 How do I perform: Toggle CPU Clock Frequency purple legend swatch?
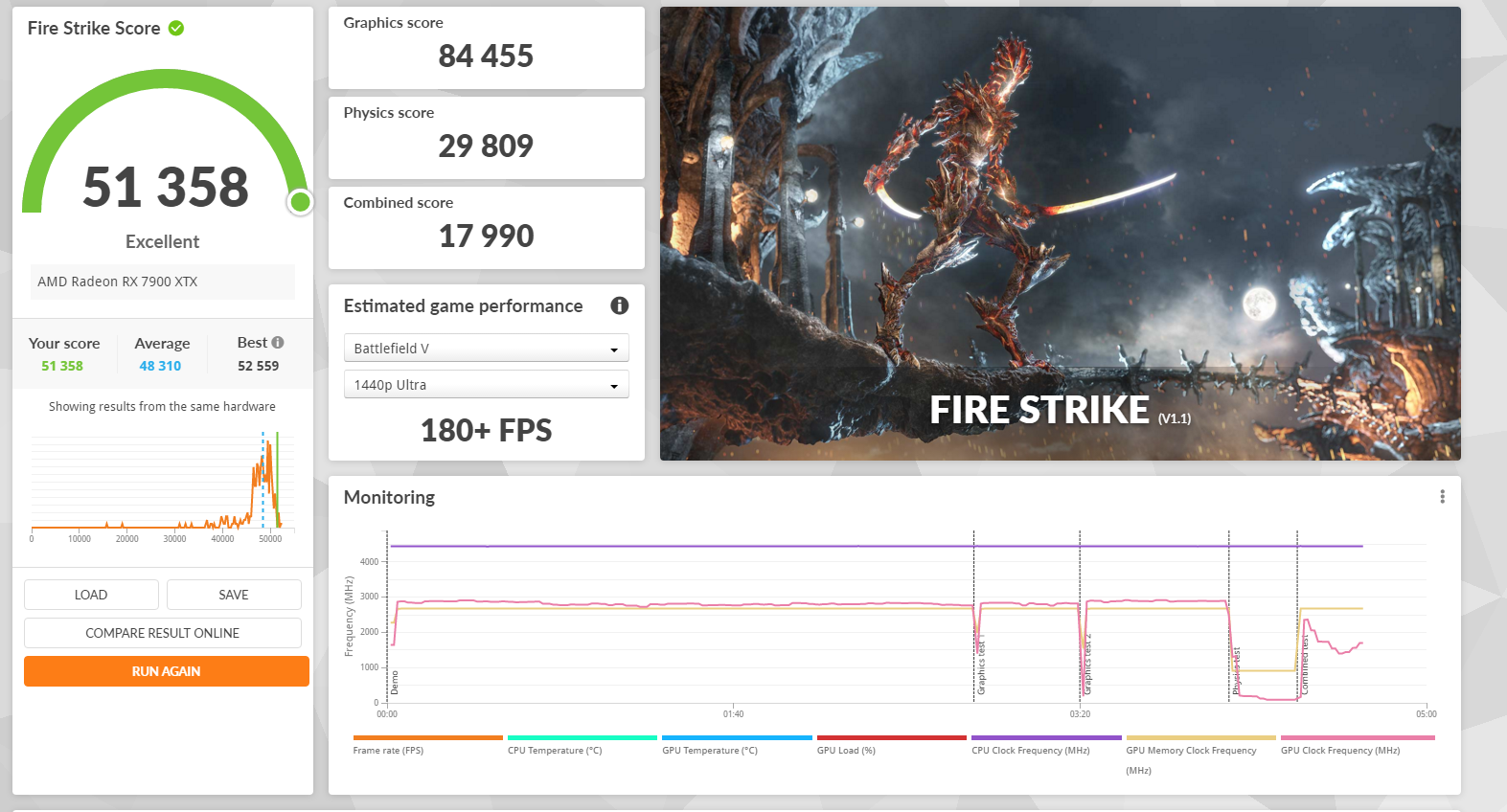1046,737
